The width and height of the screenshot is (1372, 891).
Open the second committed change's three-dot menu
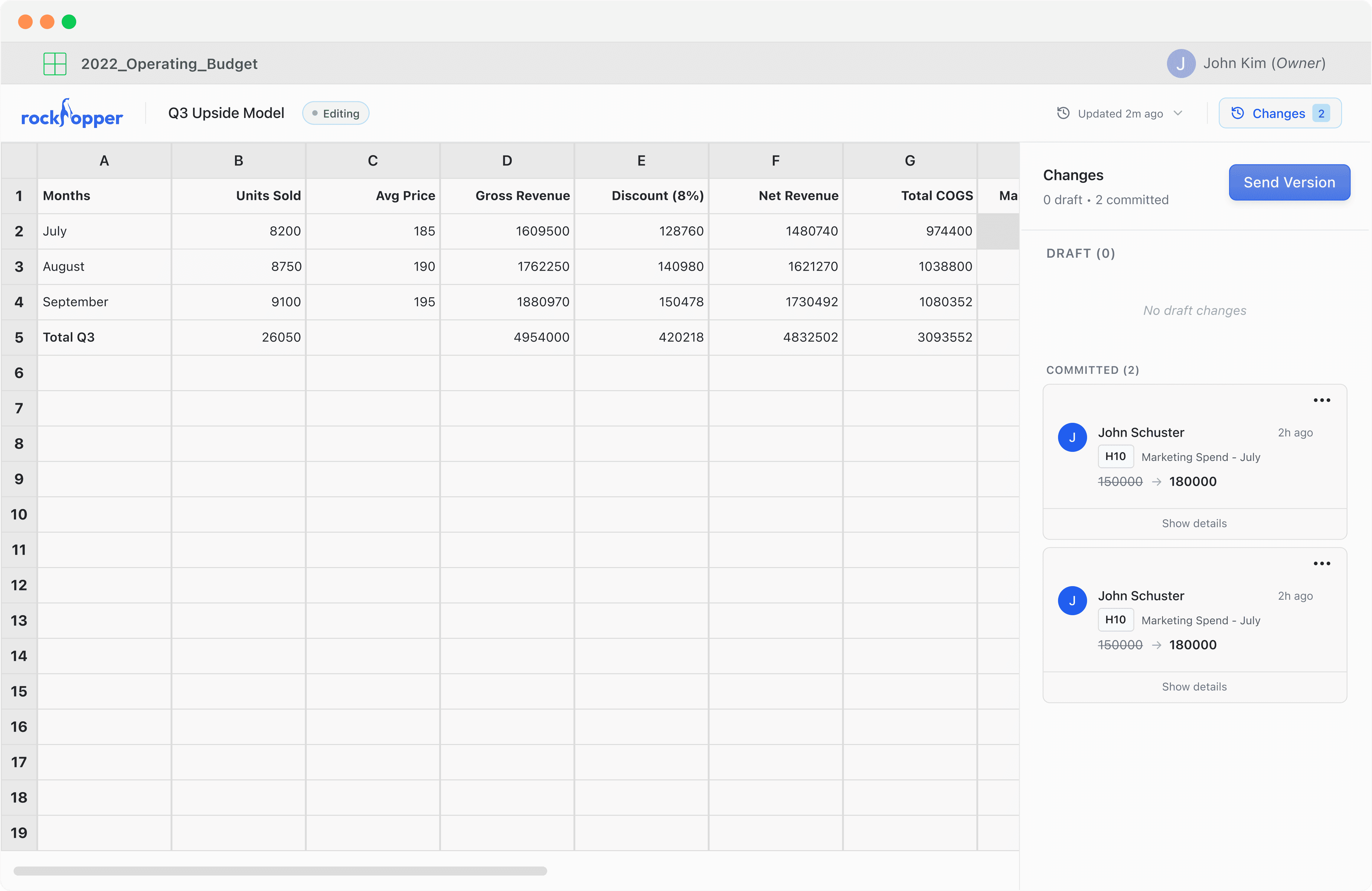1321,563
